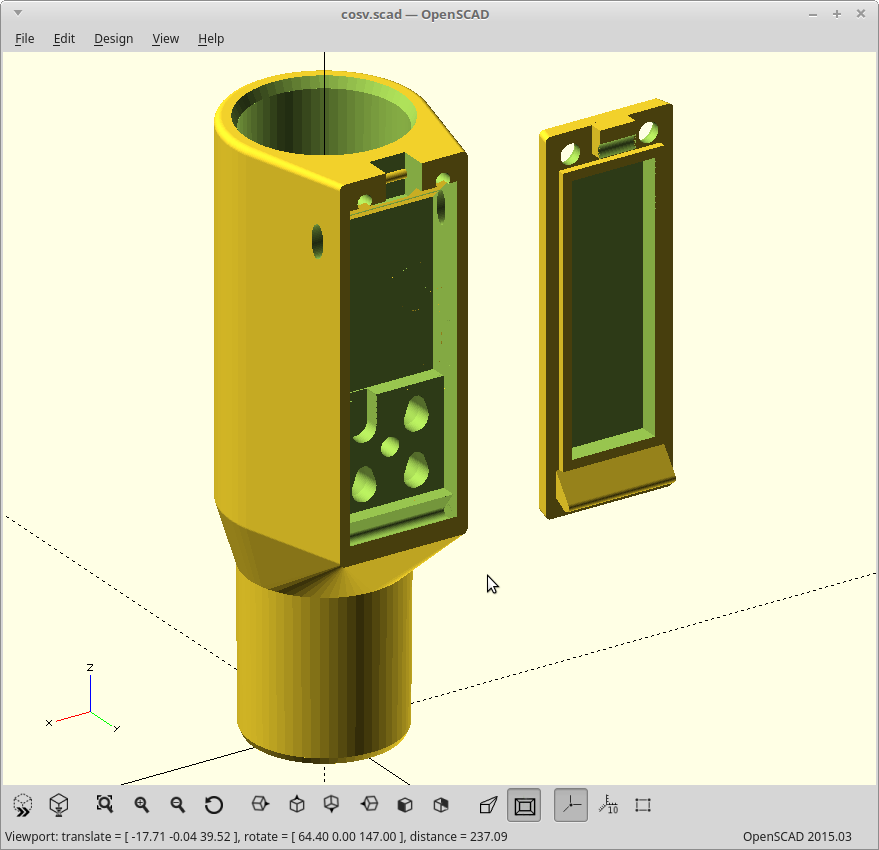Zoom in using the plus magnifier icon
Viewport: 879px width, 850px height.
[142, 804]
